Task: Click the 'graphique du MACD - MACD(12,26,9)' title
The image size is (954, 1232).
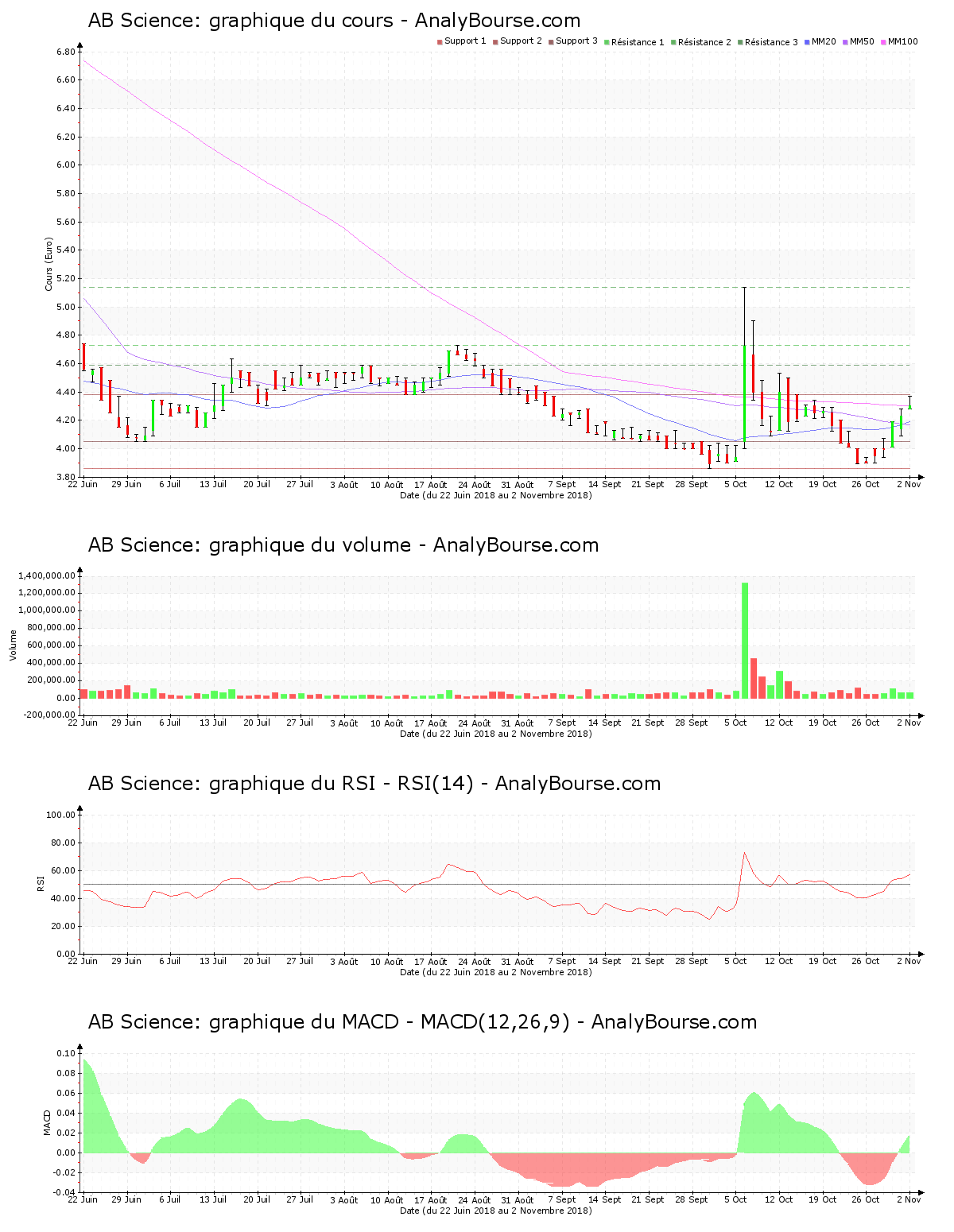Action: pyautogui.click(x=422, y=1022)
